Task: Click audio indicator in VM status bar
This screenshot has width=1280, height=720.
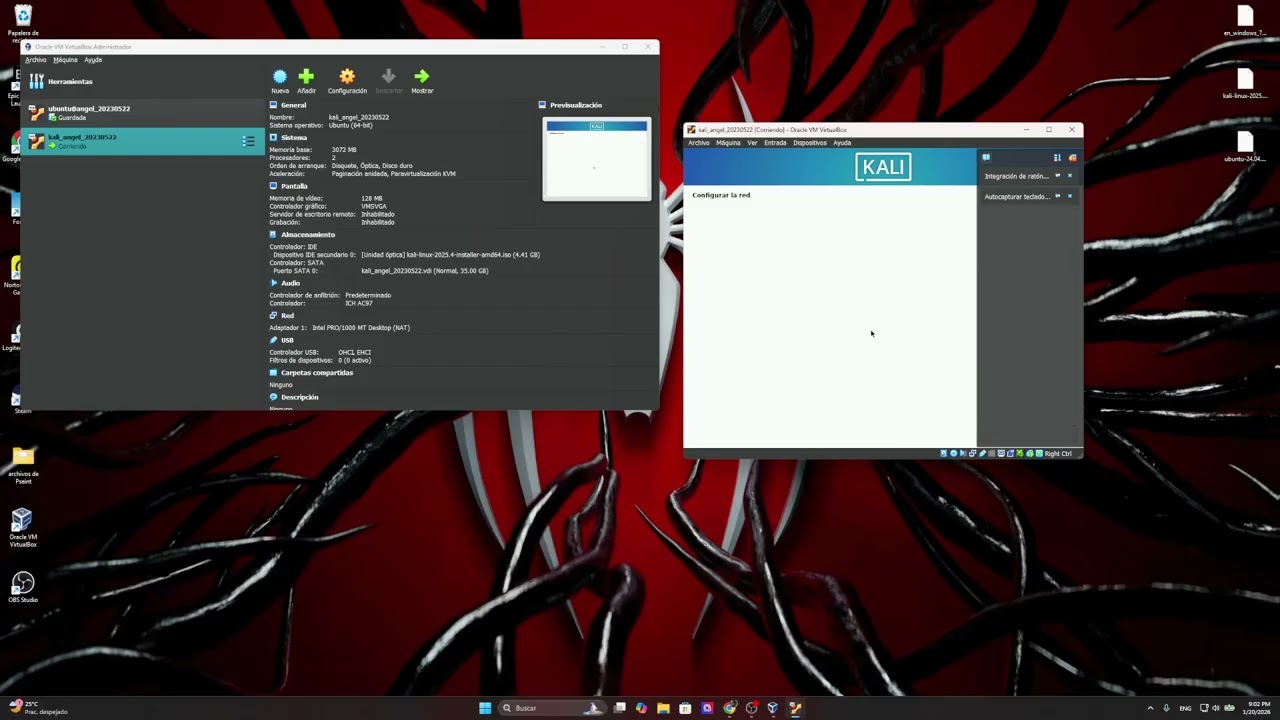Action: (x=963, y=454)
